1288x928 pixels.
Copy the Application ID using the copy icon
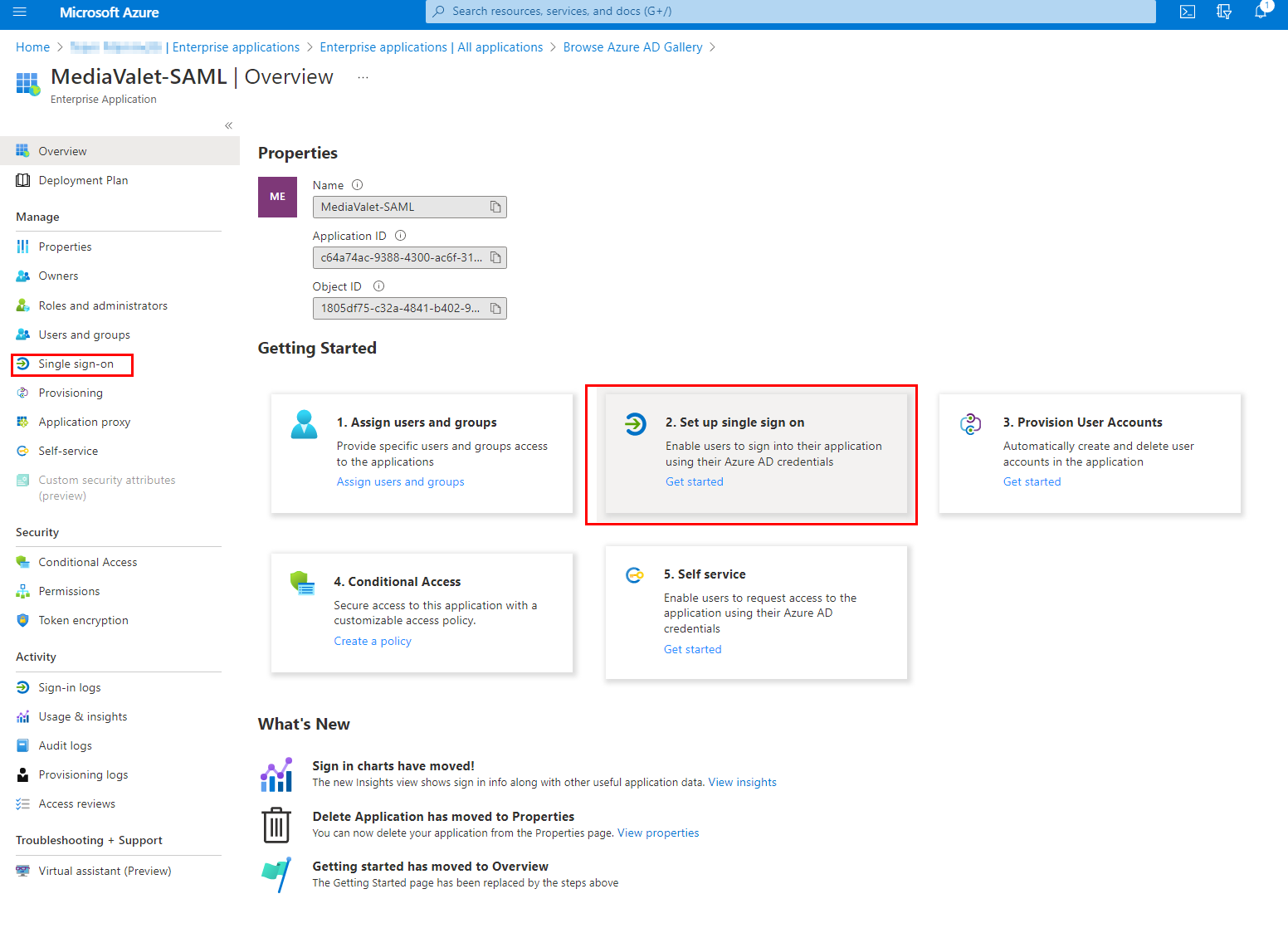pos(495,257)
